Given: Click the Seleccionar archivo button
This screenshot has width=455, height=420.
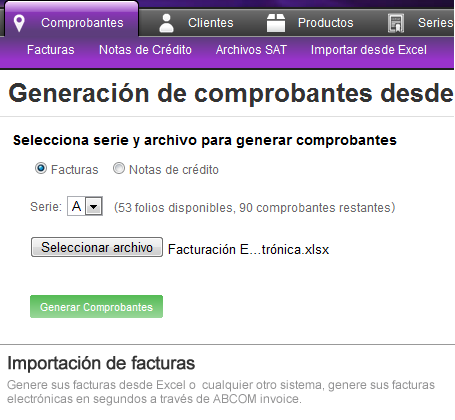Looking at the screenshot, I should [97, 247].
